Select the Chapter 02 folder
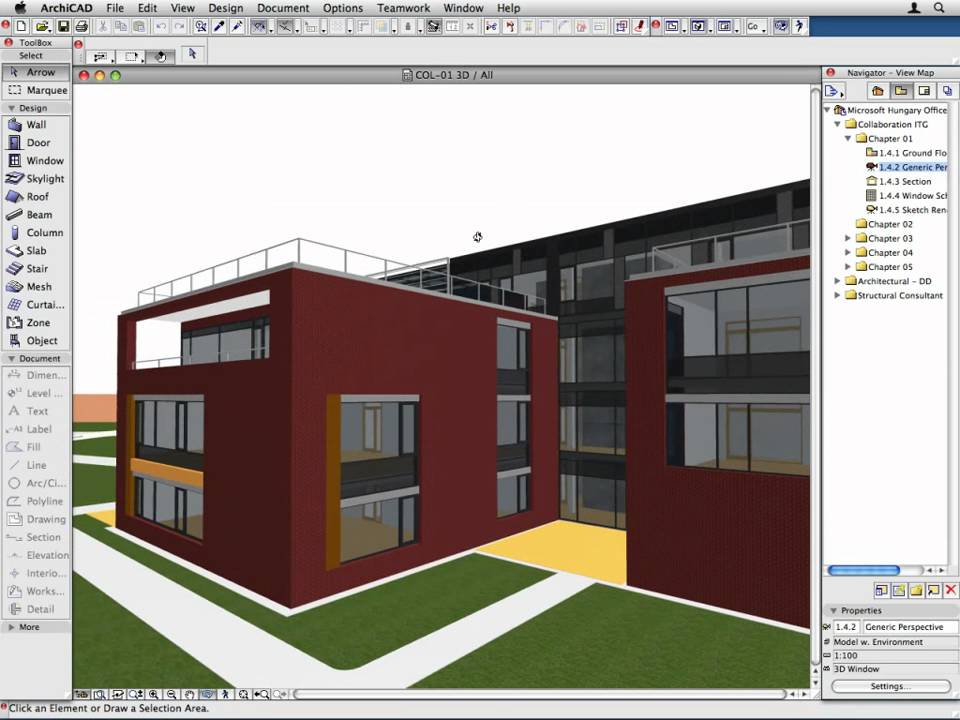960x720 pixels. click(x=884, y=224)
